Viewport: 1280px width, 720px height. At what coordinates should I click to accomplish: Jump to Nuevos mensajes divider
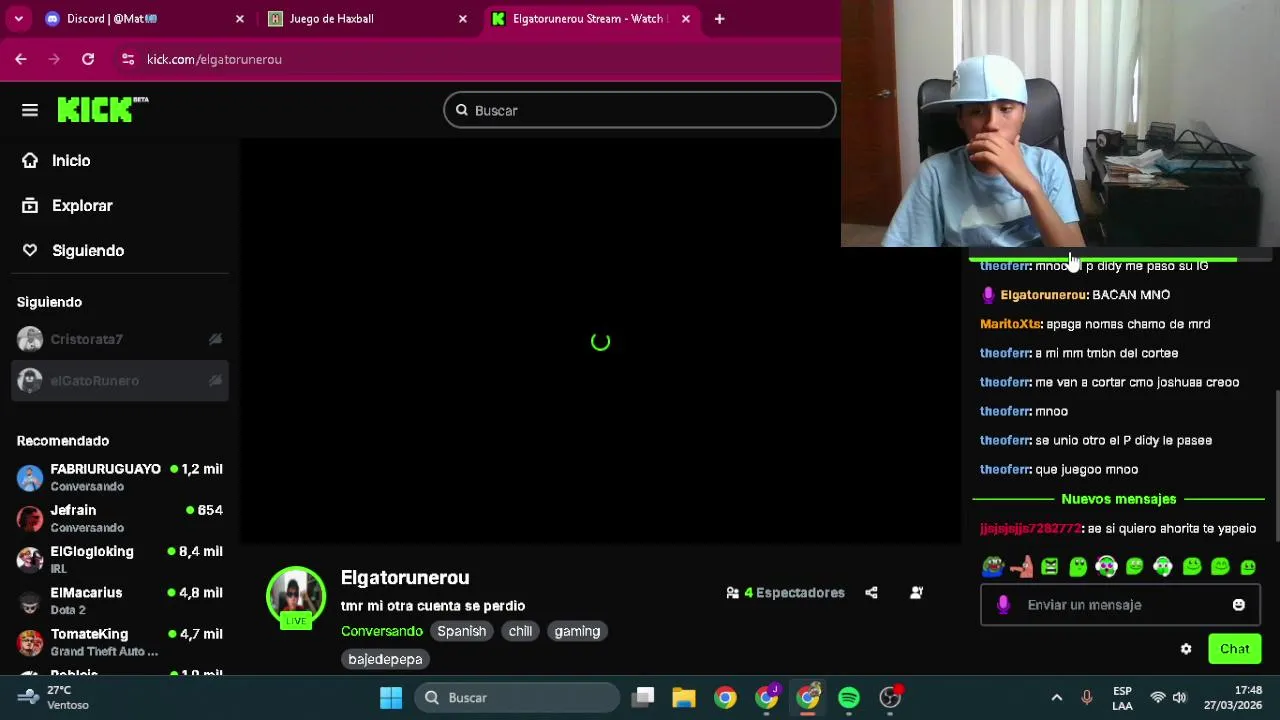[x=1119, y=499]
